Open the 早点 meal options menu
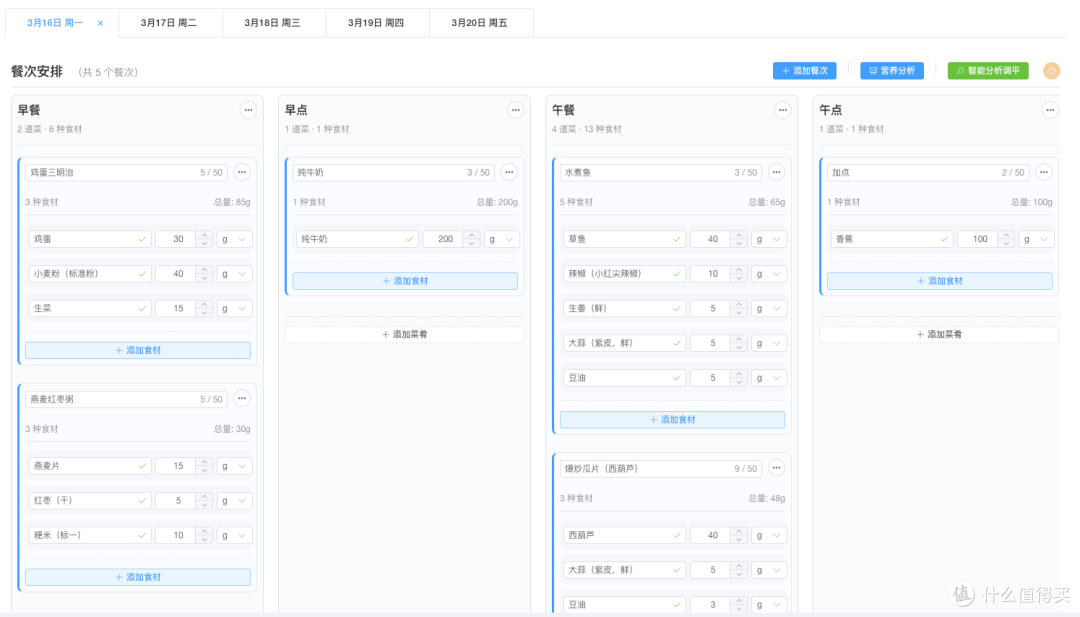 (x=515, y=110)
